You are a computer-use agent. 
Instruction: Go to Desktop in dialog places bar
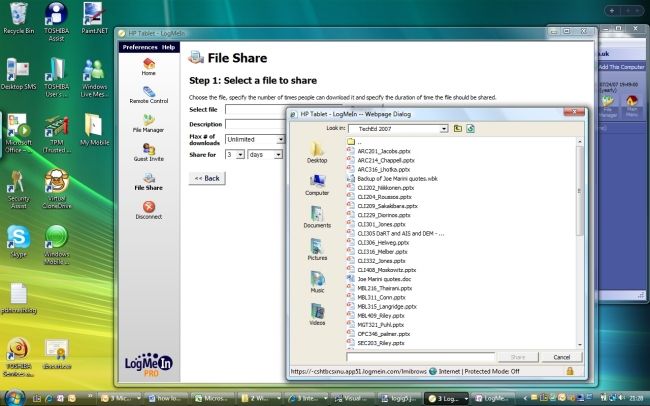click(317, 152)
